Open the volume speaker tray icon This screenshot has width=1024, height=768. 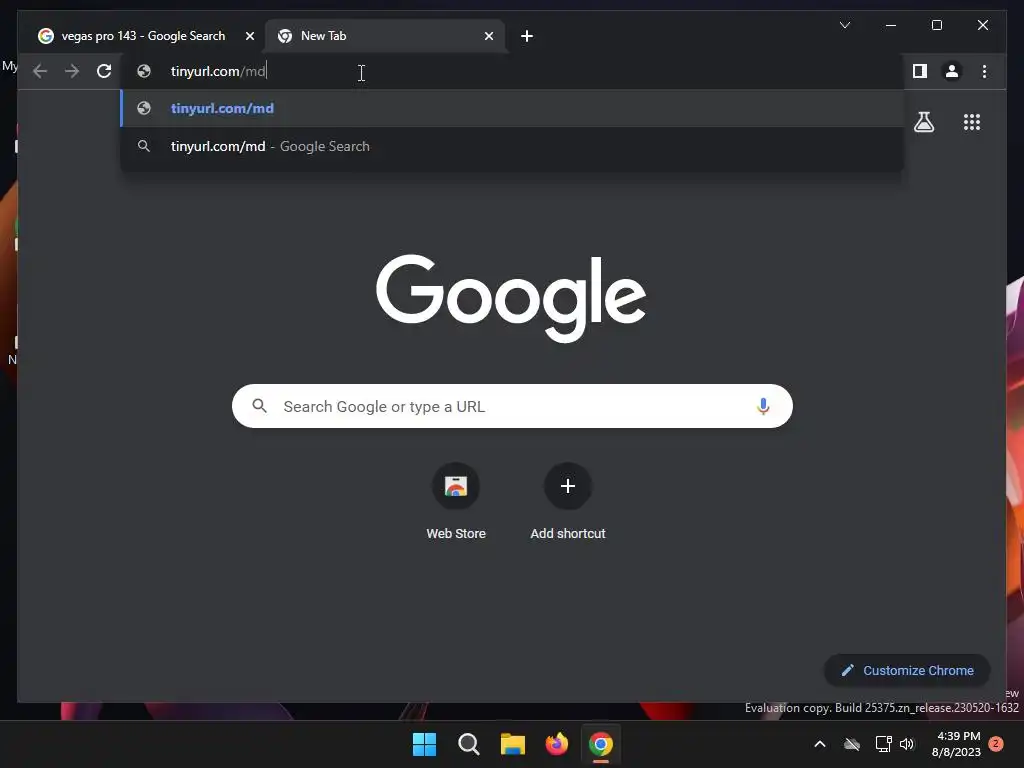(x=907, y=744)
